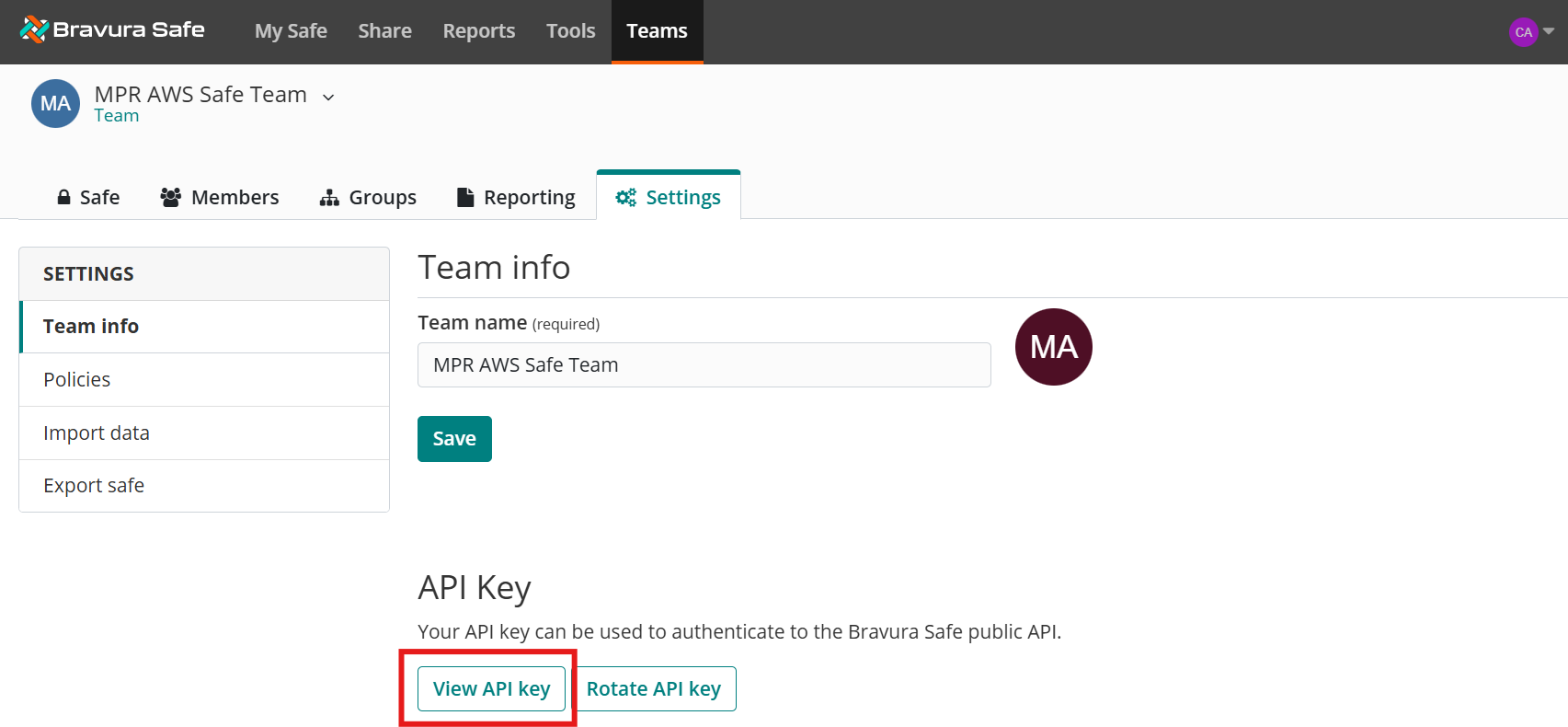Click the Team label under the team name
This screenshot has width=1568, height=727.
[x=117, y=116]
